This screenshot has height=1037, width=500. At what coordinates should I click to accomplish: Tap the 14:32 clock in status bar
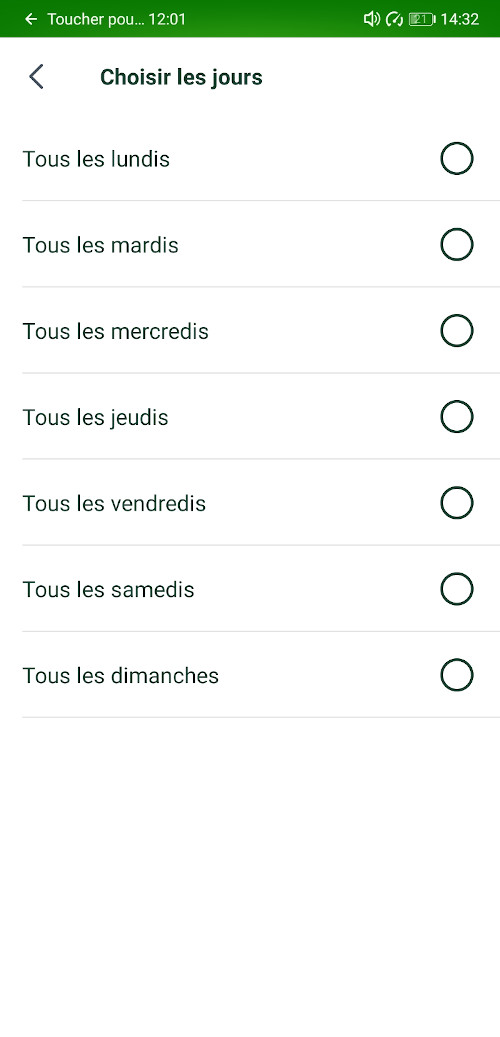point(460,19)
